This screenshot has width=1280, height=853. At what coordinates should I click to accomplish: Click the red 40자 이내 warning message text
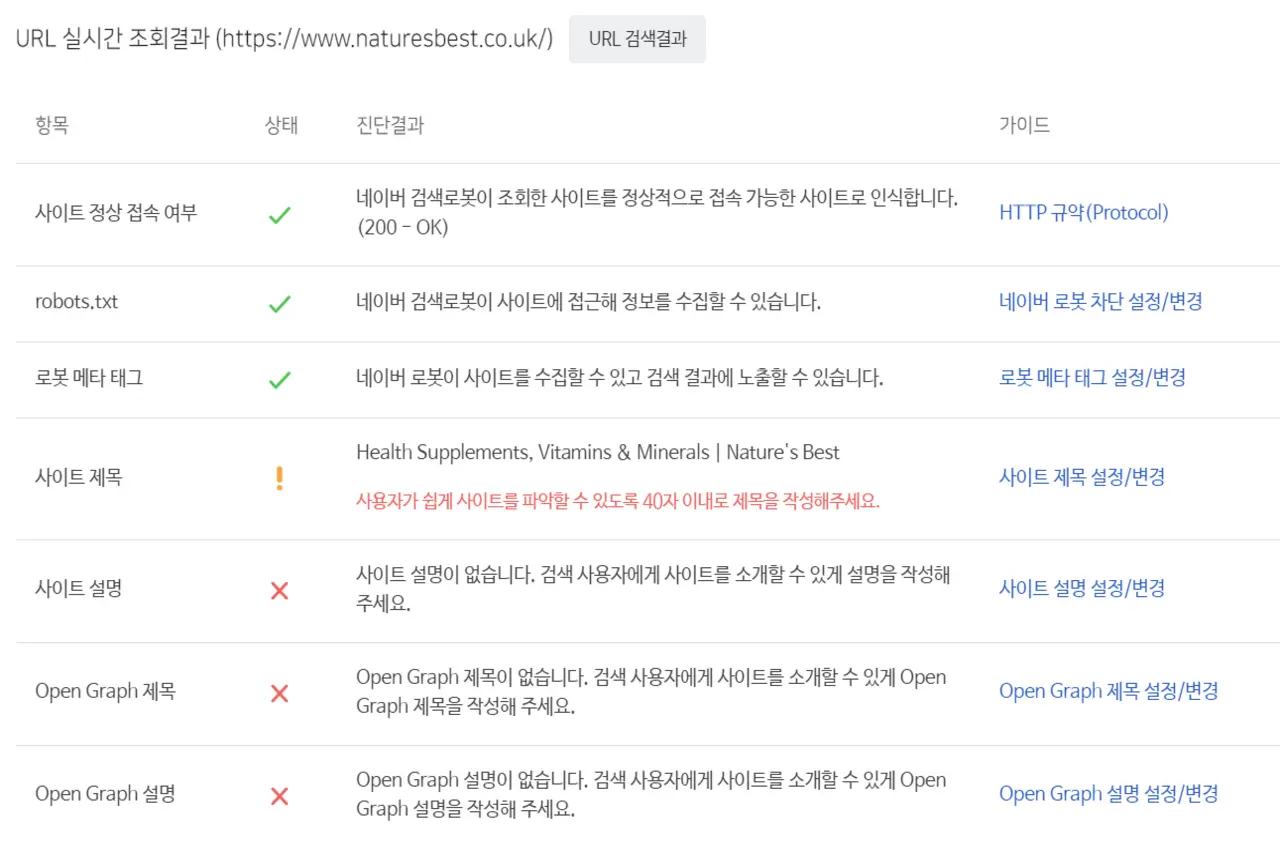point(612,501)
